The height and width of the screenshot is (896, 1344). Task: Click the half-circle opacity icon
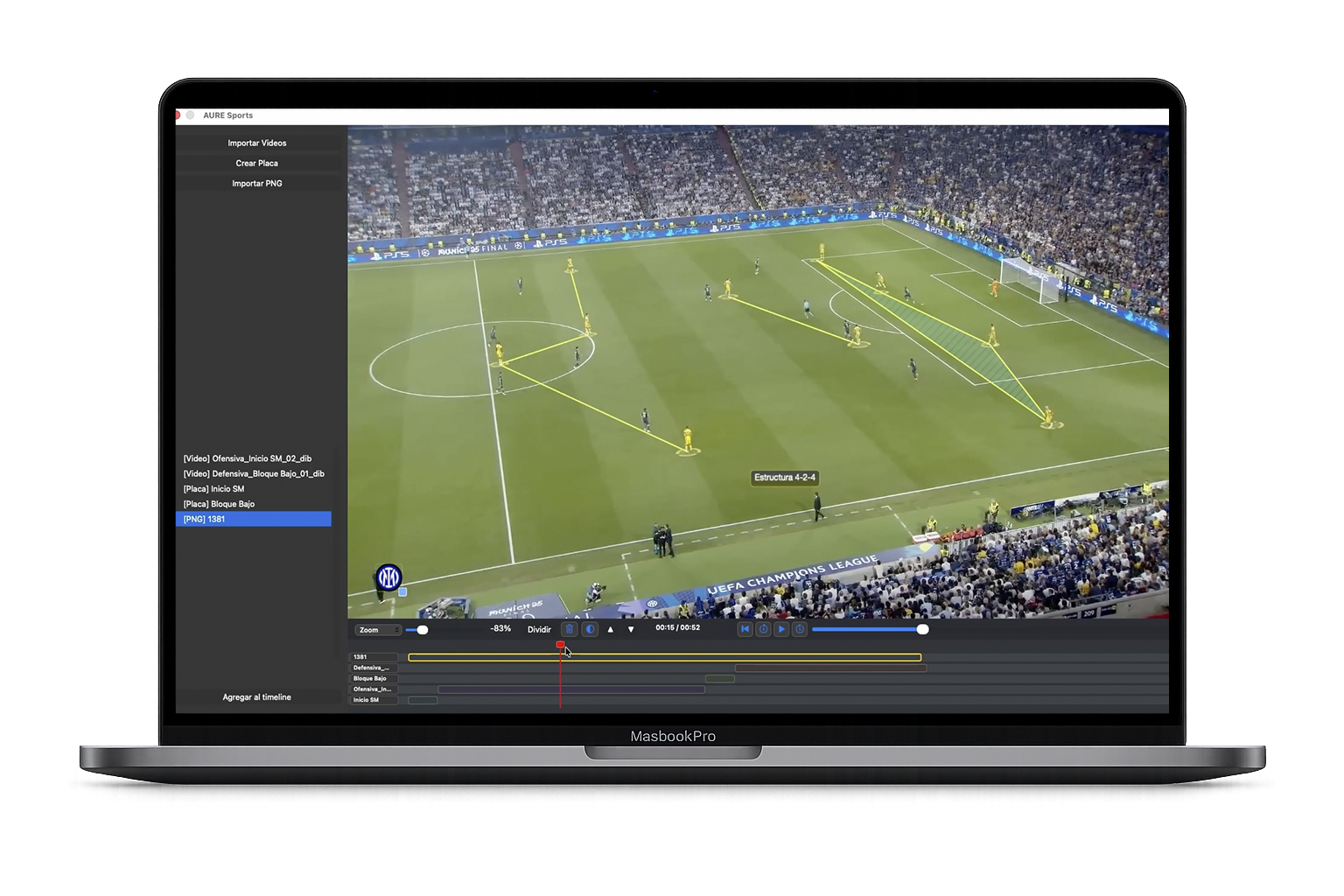click(590, 629)
